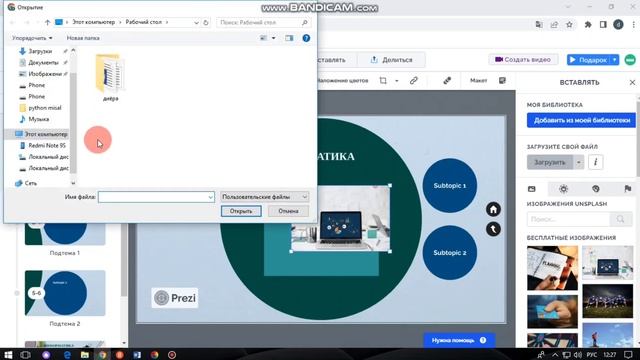This screenshot has width=640, height=360.
Task: Click the info icon next to Загрузить
Action: [x=596, y=162]
